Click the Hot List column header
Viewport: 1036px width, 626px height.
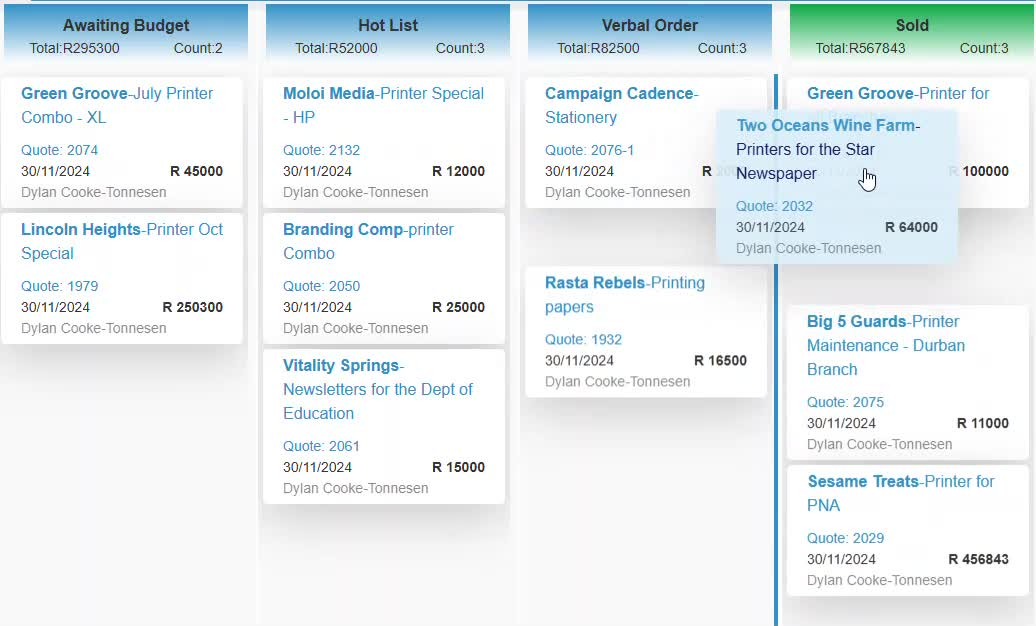coord(387,25)
